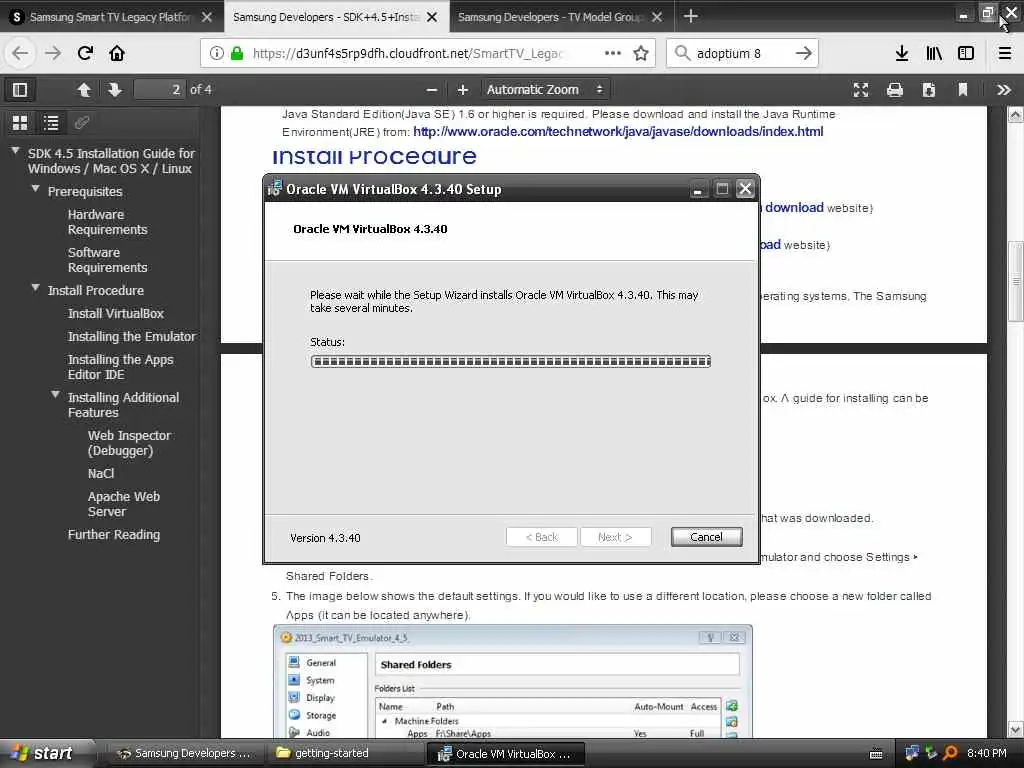Image resolution: width=1024 pixels, height=768 pixels.
Task: Open the downloads panel
Action: [x=902, y=54]
